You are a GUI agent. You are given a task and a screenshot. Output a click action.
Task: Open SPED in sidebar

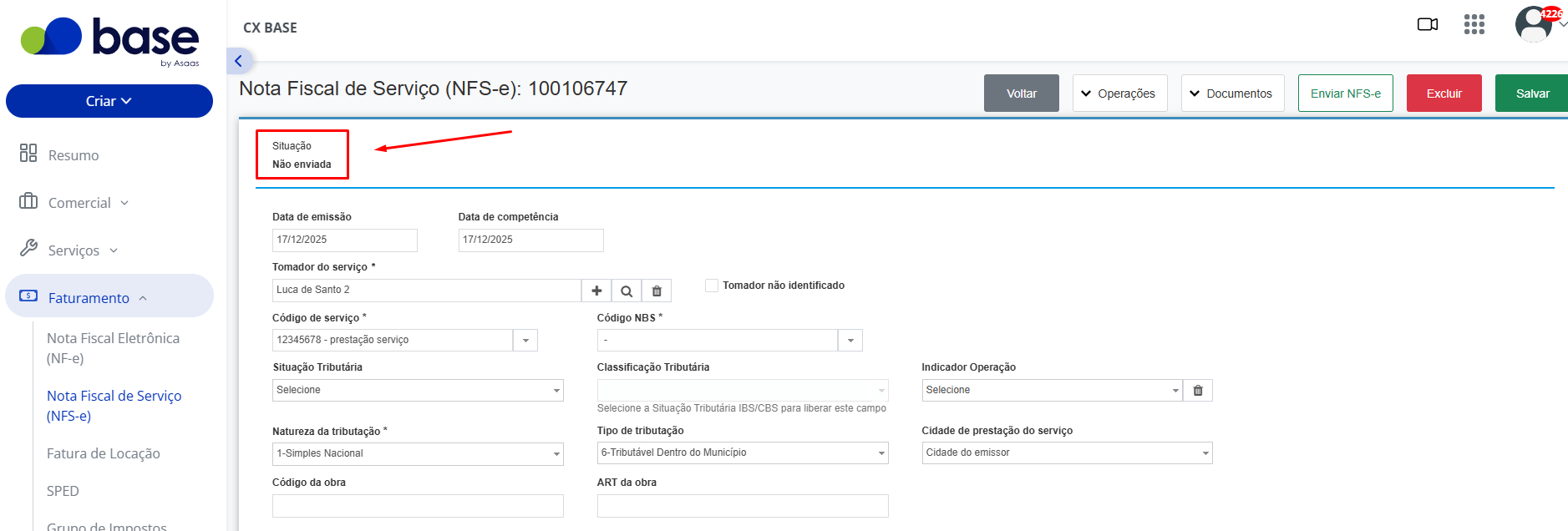click(63, 491)
